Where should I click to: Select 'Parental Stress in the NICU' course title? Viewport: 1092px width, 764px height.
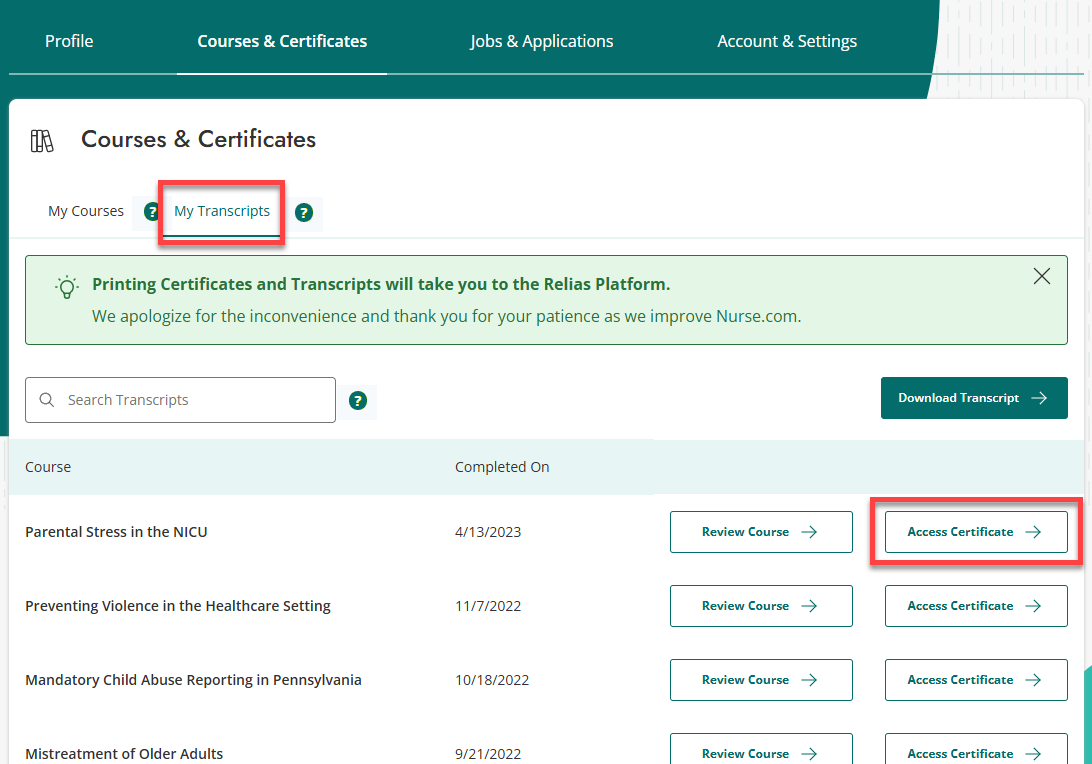click(x=116, y=532)
